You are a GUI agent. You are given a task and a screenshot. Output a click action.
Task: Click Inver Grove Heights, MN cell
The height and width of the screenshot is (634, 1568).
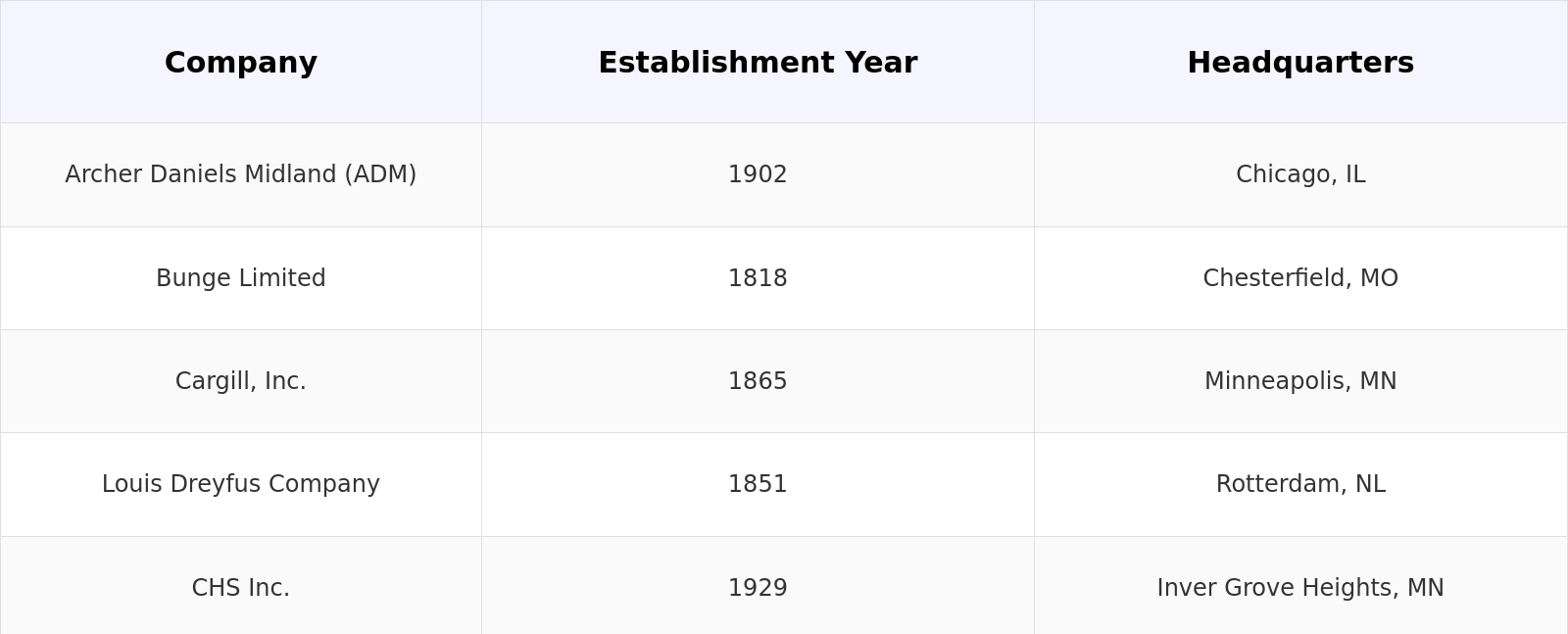[x=1299, y=588]
